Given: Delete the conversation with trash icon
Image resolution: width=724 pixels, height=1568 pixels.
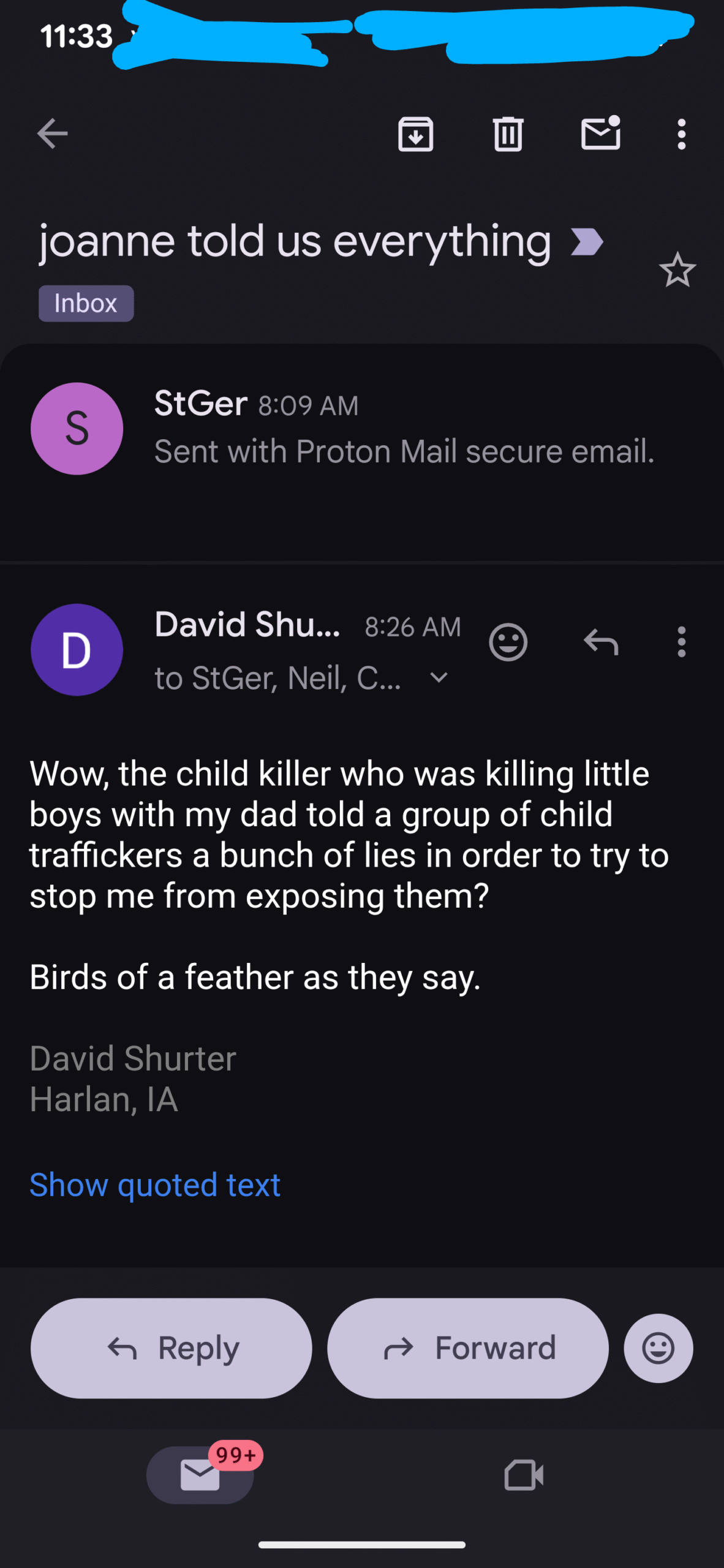Looking at the screenshot, I should (508, 134).
